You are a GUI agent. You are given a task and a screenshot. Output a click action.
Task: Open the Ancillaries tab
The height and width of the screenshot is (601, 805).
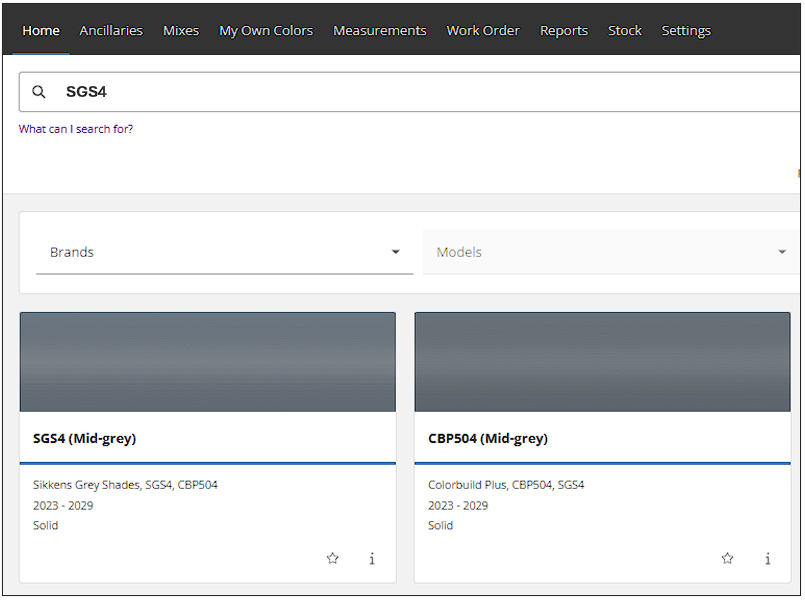[x=111, y=31]
